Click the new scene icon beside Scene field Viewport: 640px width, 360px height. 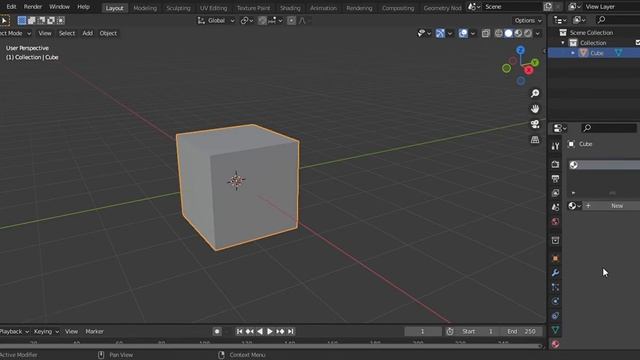[548, 7]
